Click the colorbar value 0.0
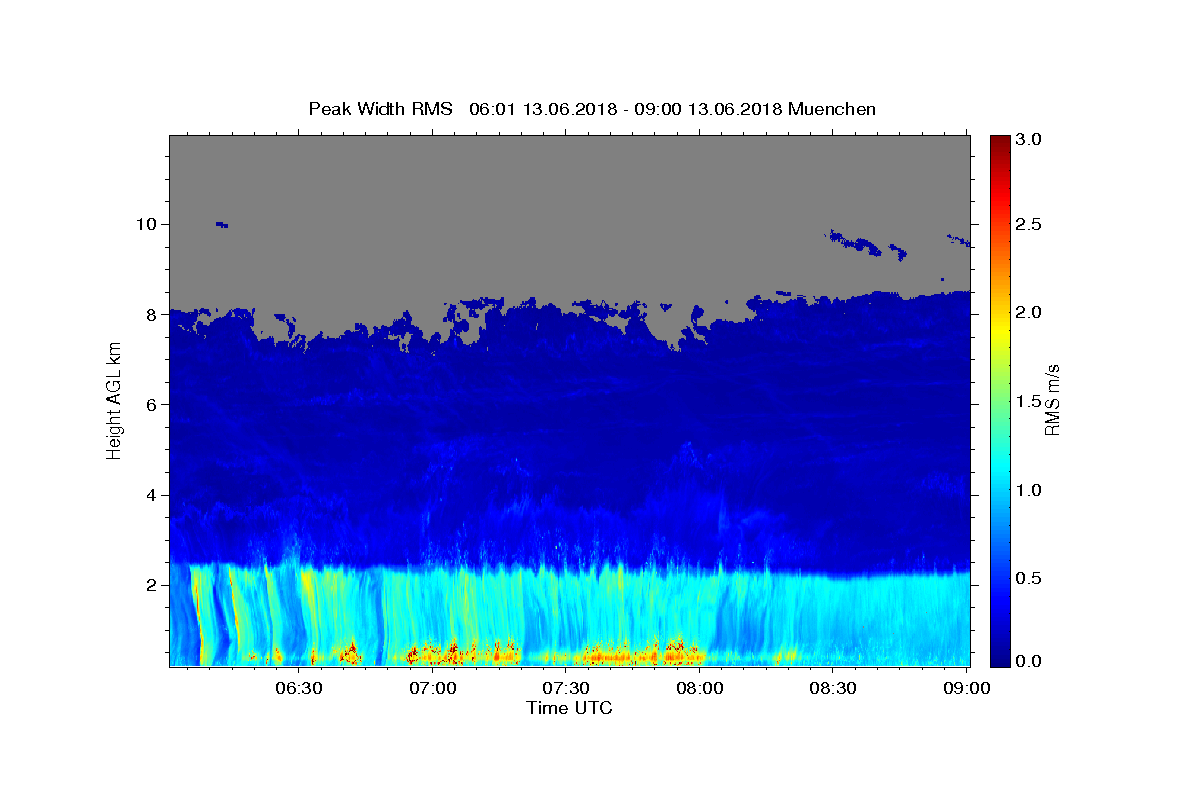The width and height of the screenshot is (1200, 800). [x=1030, y=661]
